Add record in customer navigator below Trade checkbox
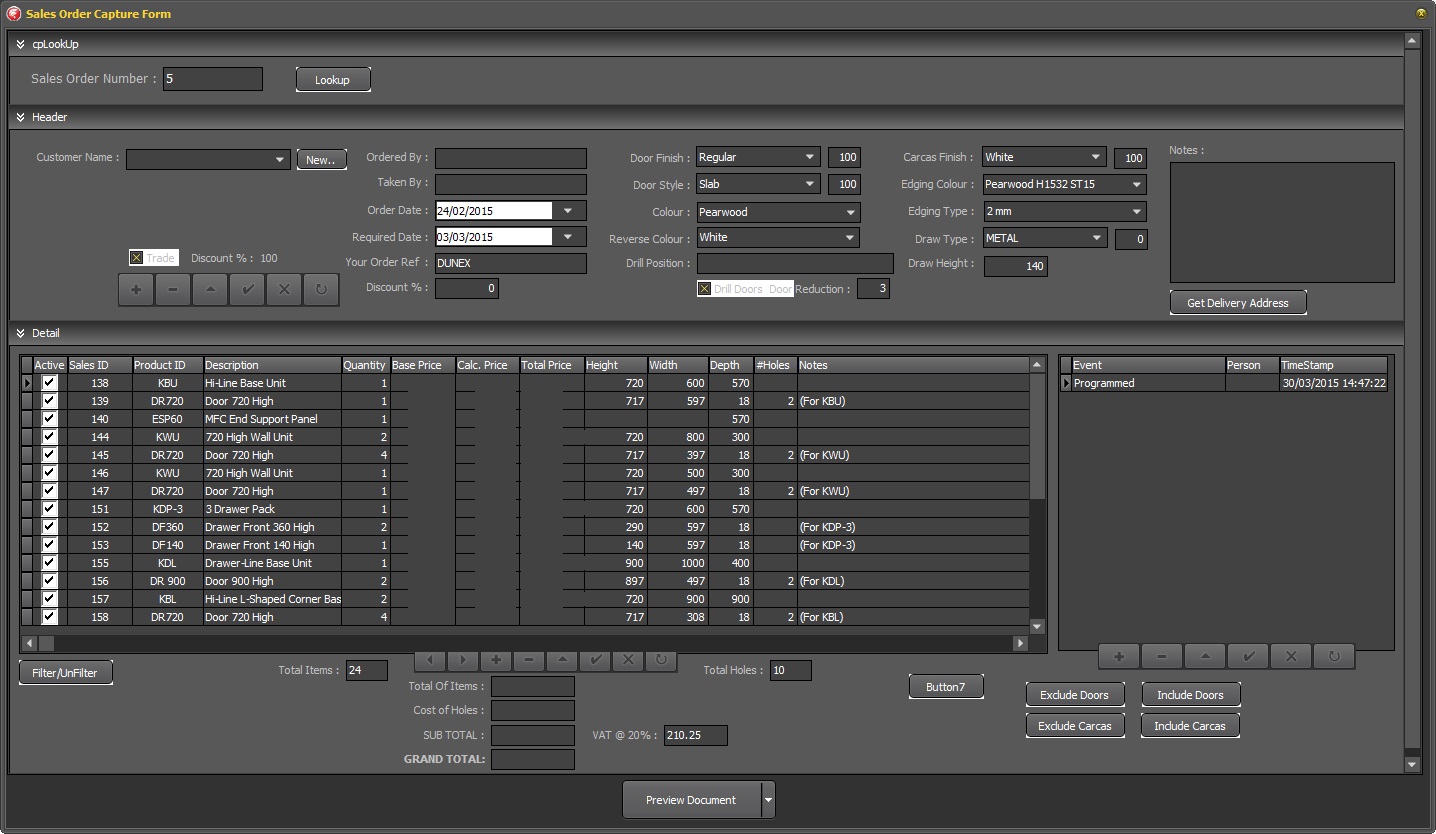The height and width of the screenshot is (834, 1436). click(136, 290)
